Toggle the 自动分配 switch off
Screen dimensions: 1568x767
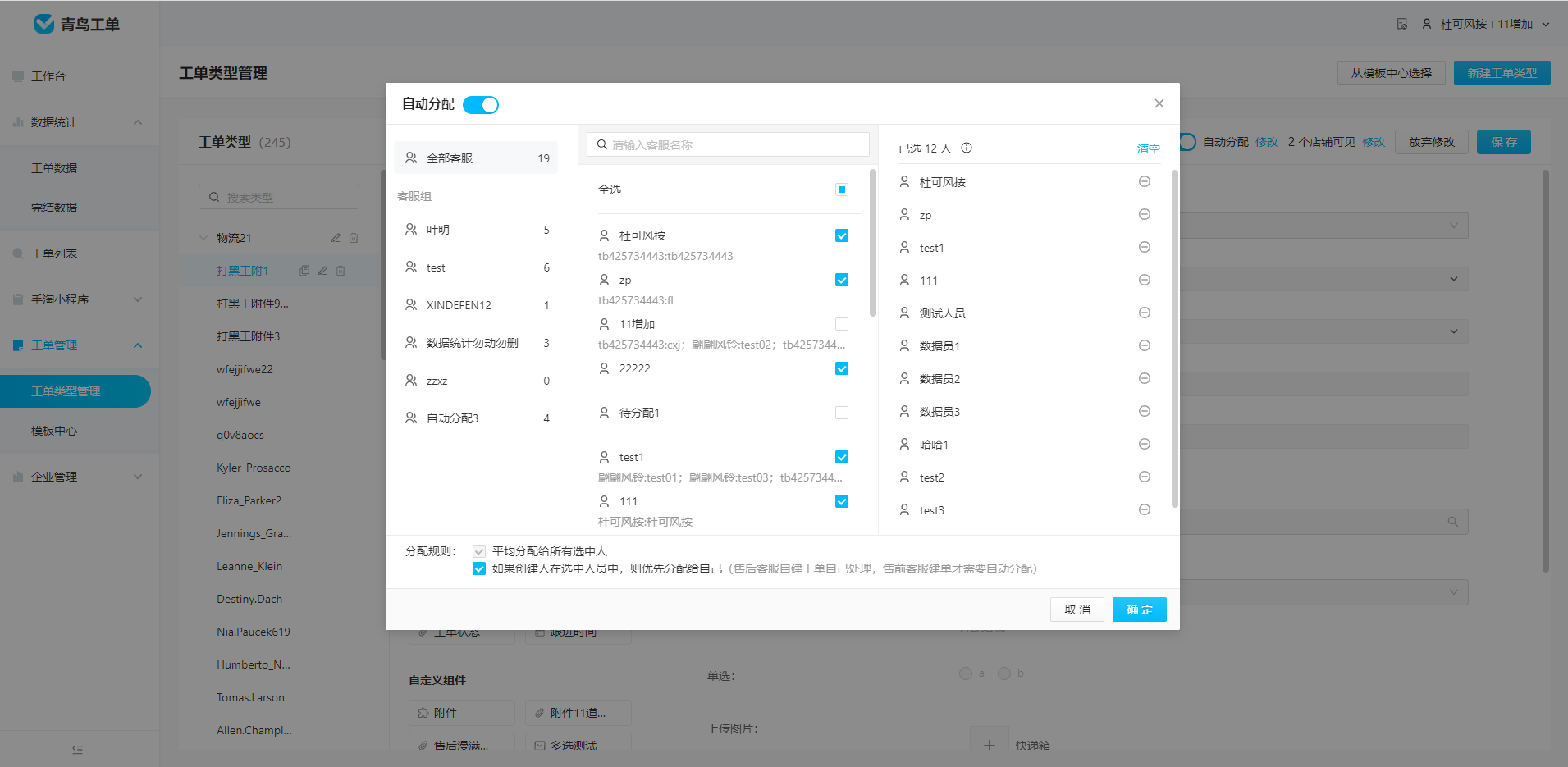[x=481, y=105]
